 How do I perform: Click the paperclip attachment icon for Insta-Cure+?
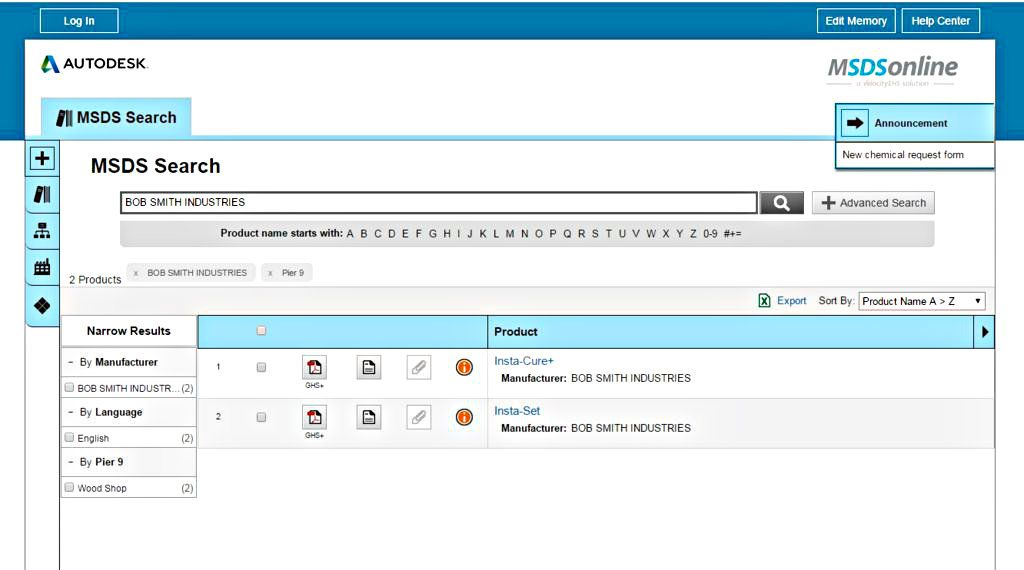click(x=419, y=367)
